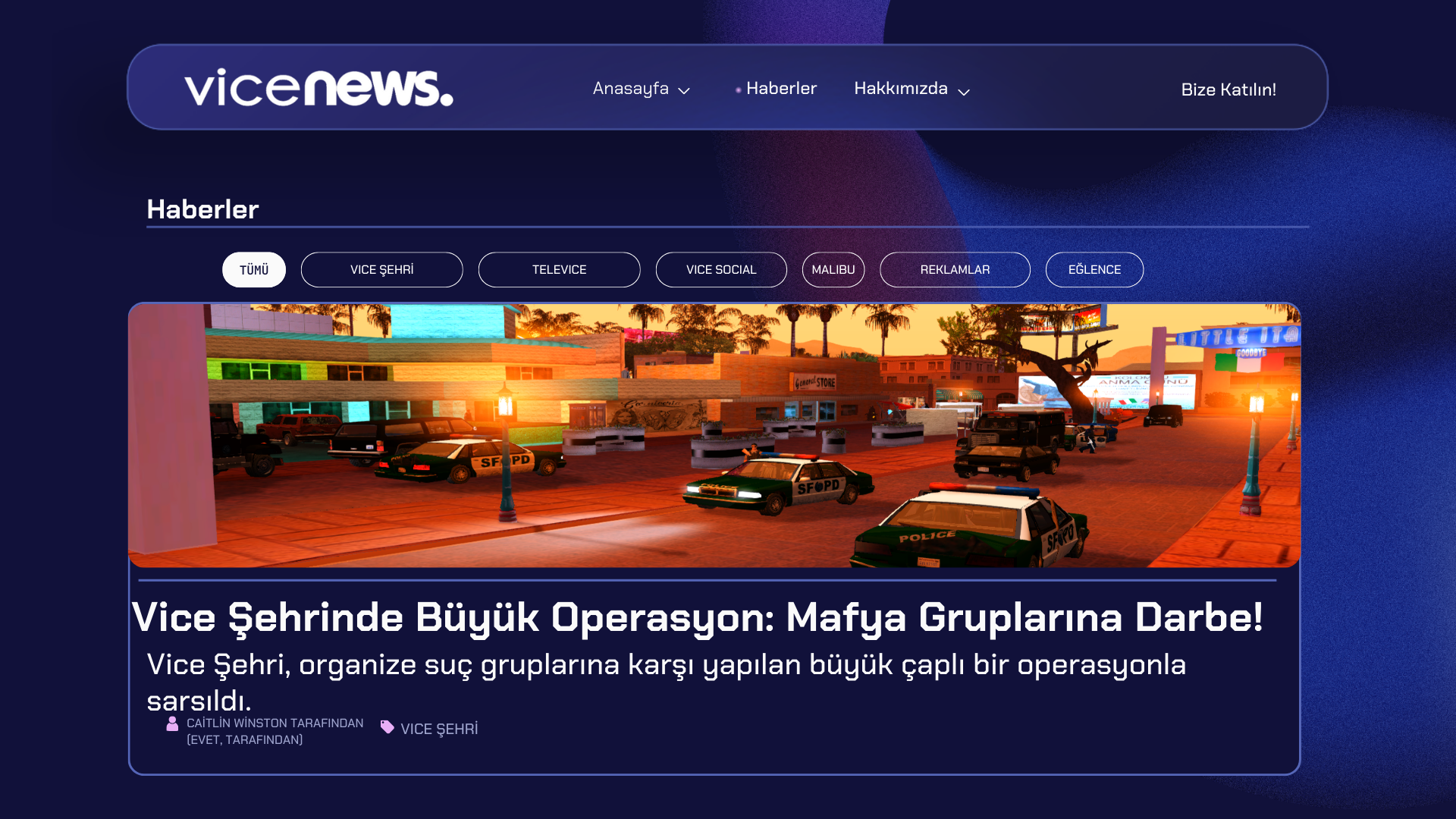Open the Mafya Gruplarına Darbe headline
The image size is (1456, 819).
[698, 617]
